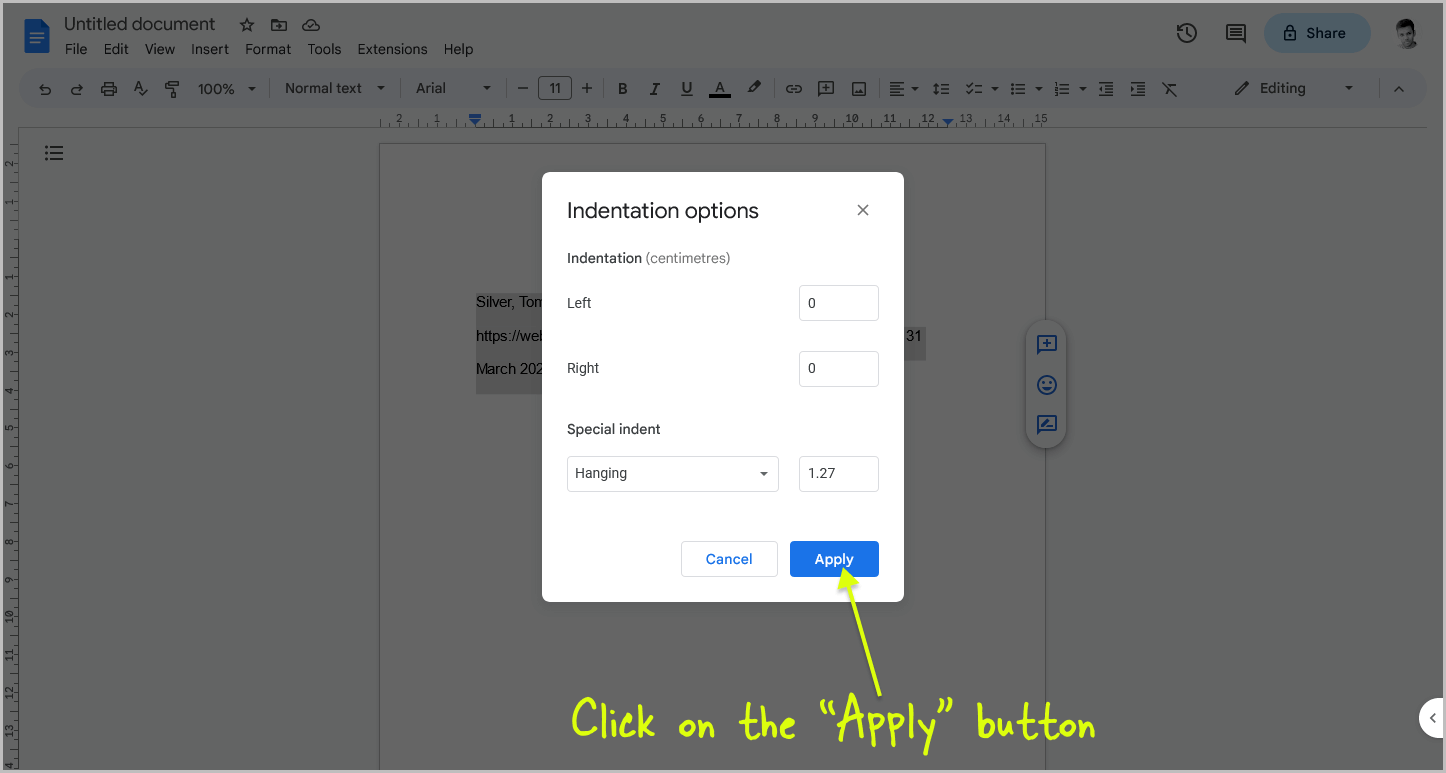Clear formatting
This screenshot has height=773, width=1446.
(1170, 88)
